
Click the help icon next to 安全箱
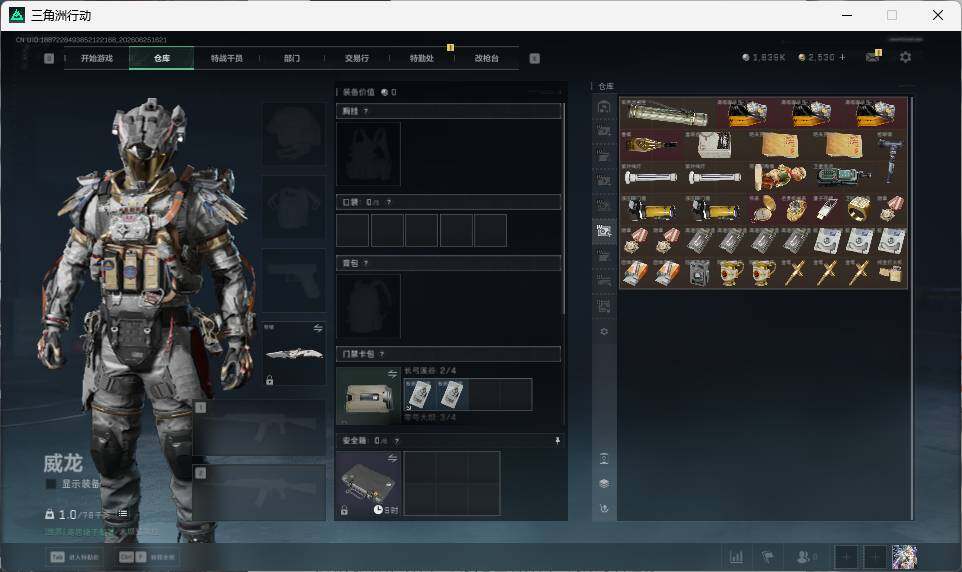(x=396, y=441)
